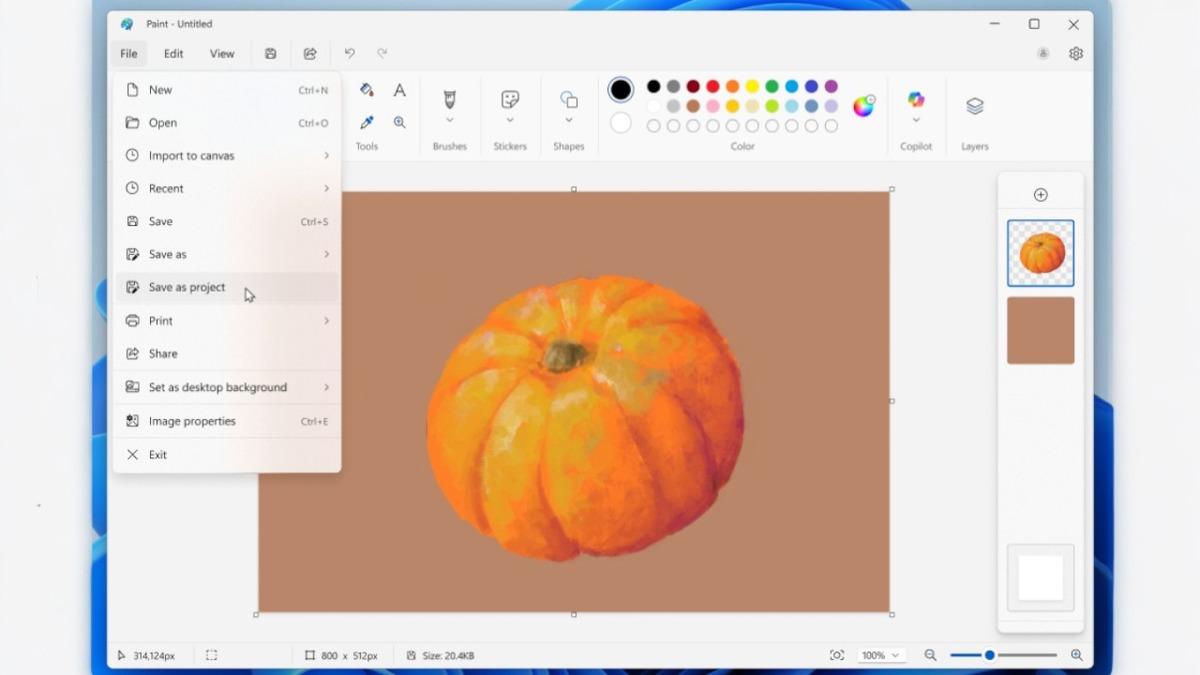Add a new layer with plus button

pyautogui.click(x=1040, y=195)
